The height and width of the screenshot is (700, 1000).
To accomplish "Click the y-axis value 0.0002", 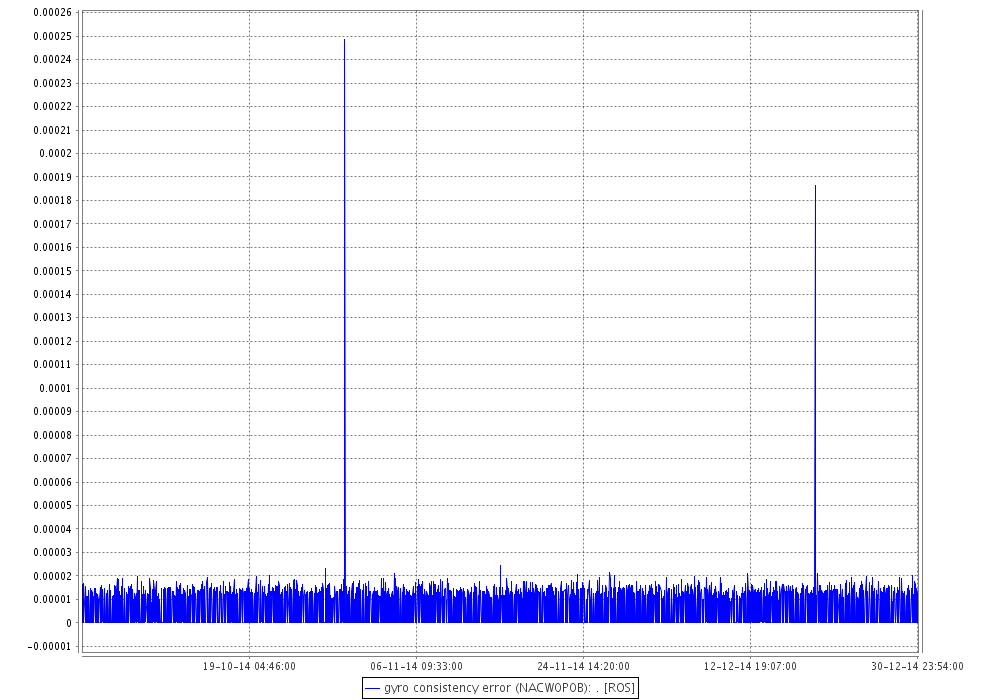I will [x=55, y=154].
